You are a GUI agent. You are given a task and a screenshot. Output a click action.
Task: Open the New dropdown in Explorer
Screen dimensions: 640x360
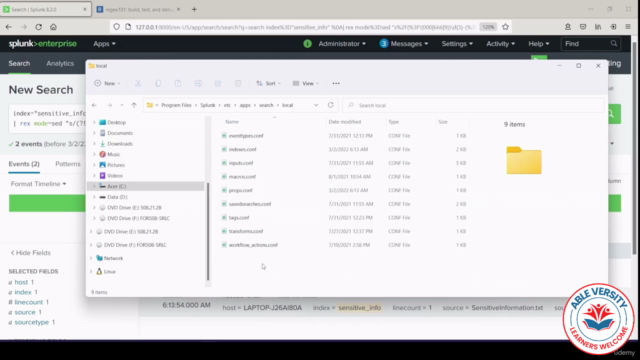point(107,83)
